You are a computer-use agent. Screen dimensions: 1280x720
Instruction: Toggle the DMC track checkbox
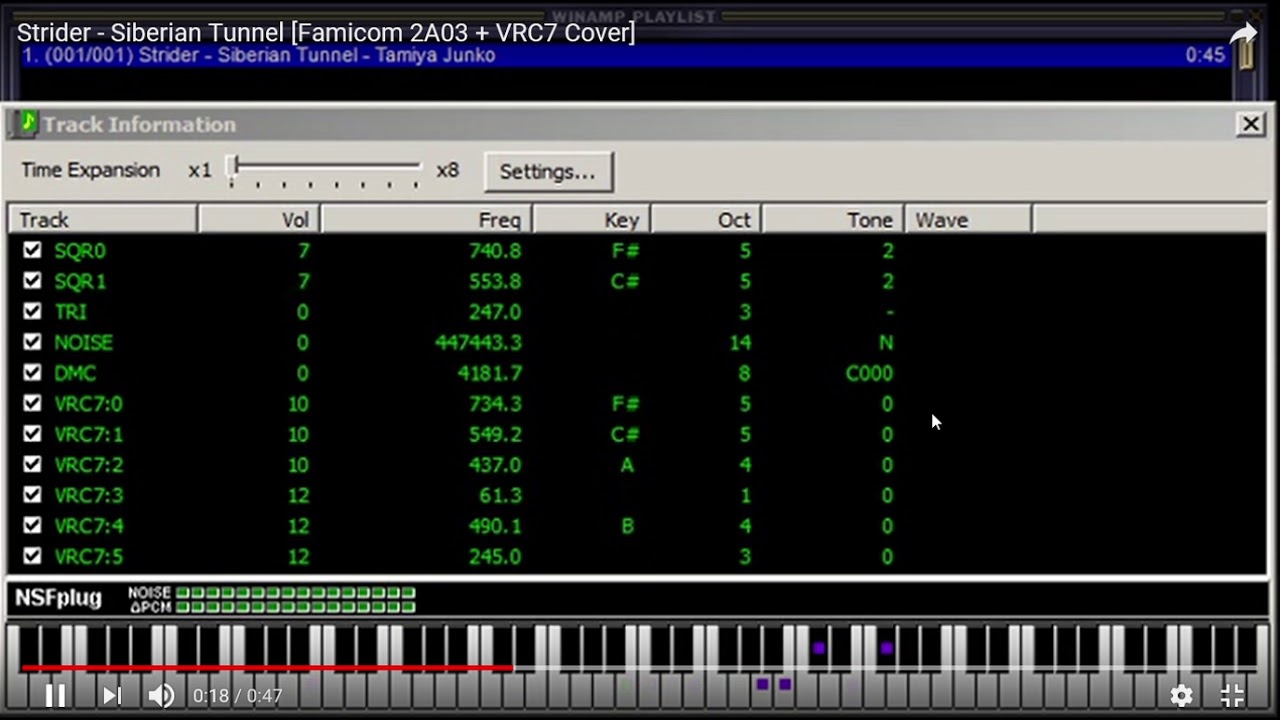pyautogui.click(x=32, y=373)
